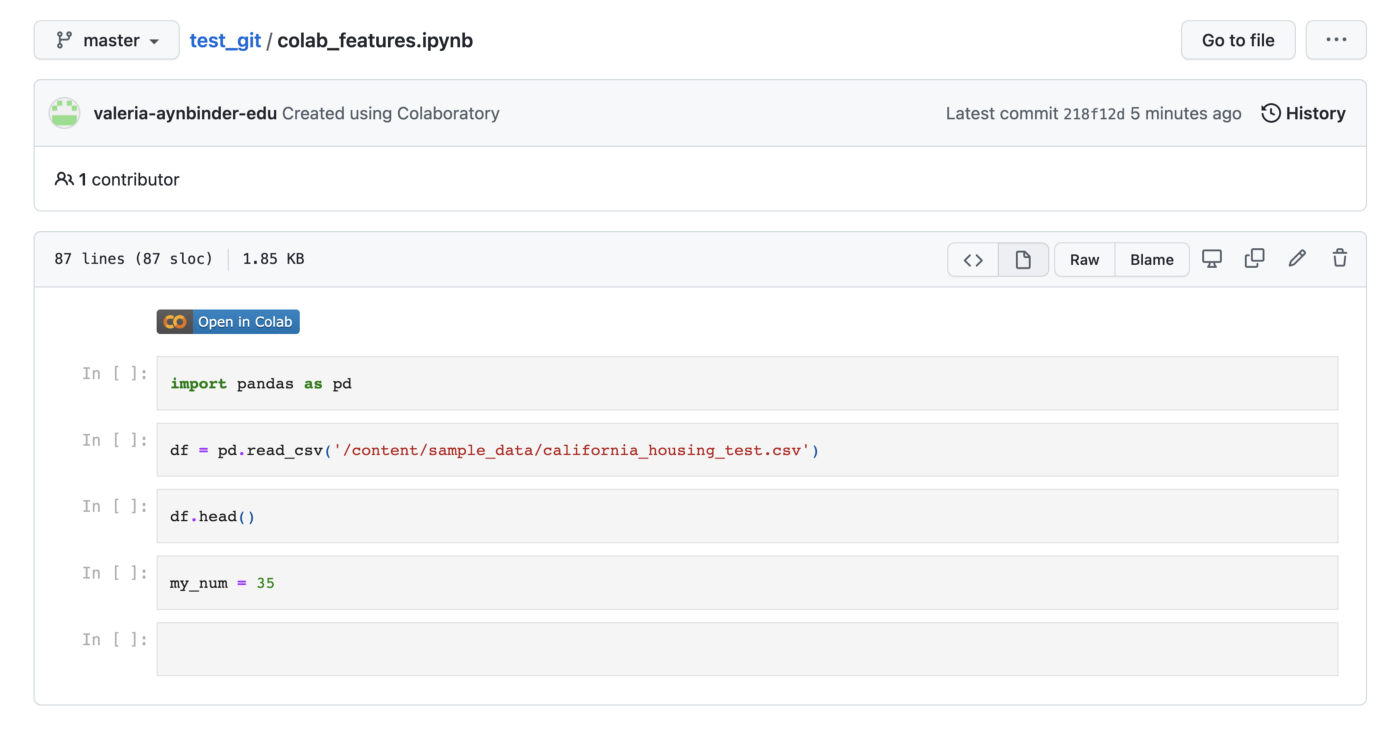Switch to source code view icon
The width and height of the screenshot is (1400, 742).
(973, 260)
